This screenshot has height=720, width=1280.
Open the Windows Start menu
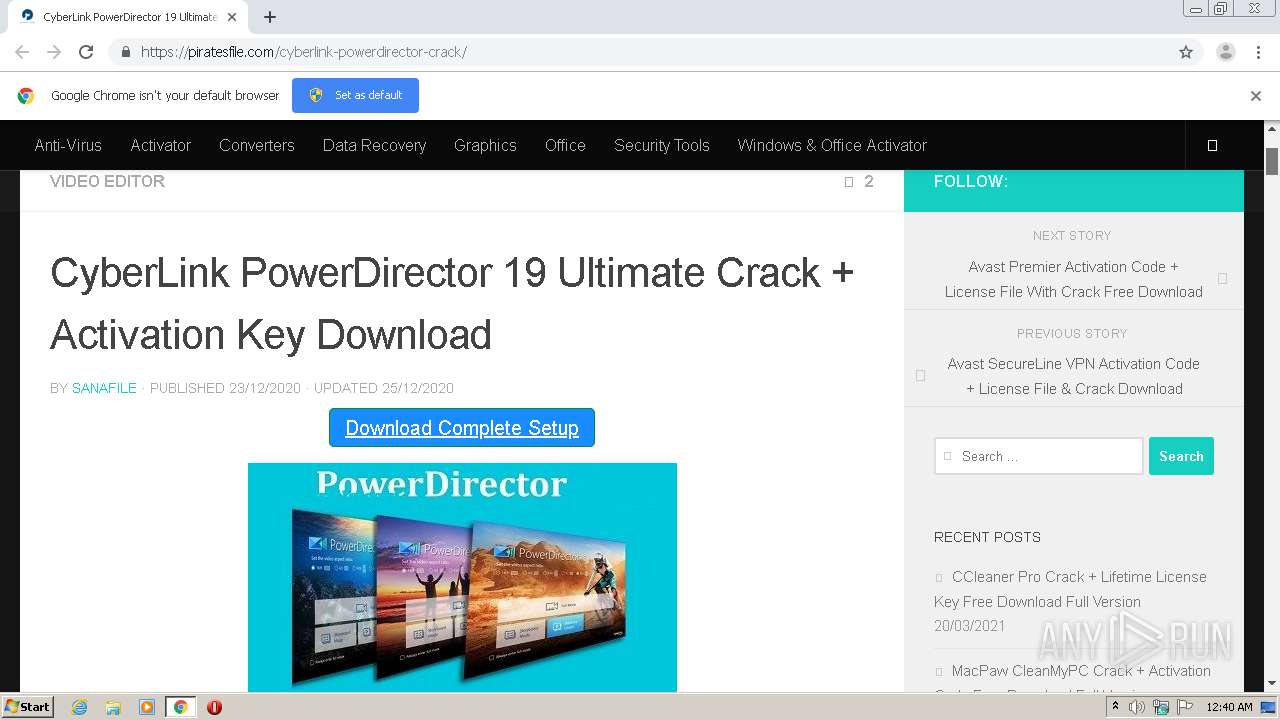[28, 706]
